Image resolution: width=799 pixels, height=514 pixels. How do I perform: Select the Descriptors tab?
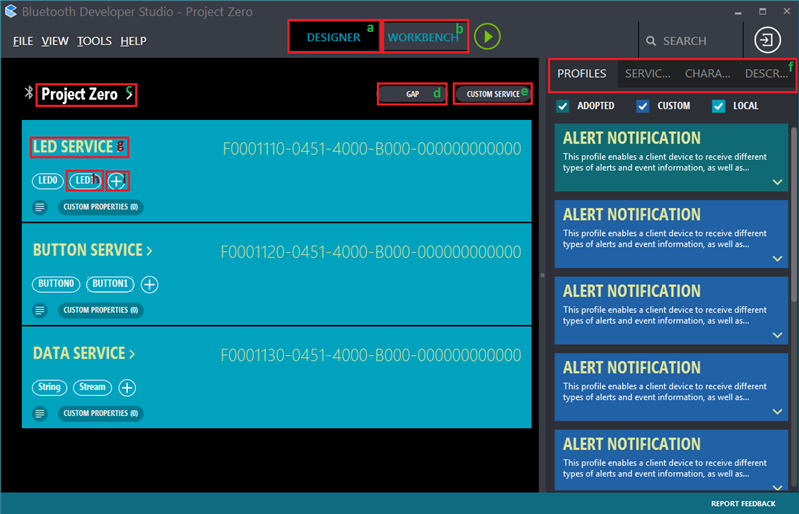click(x=766, y=74)
